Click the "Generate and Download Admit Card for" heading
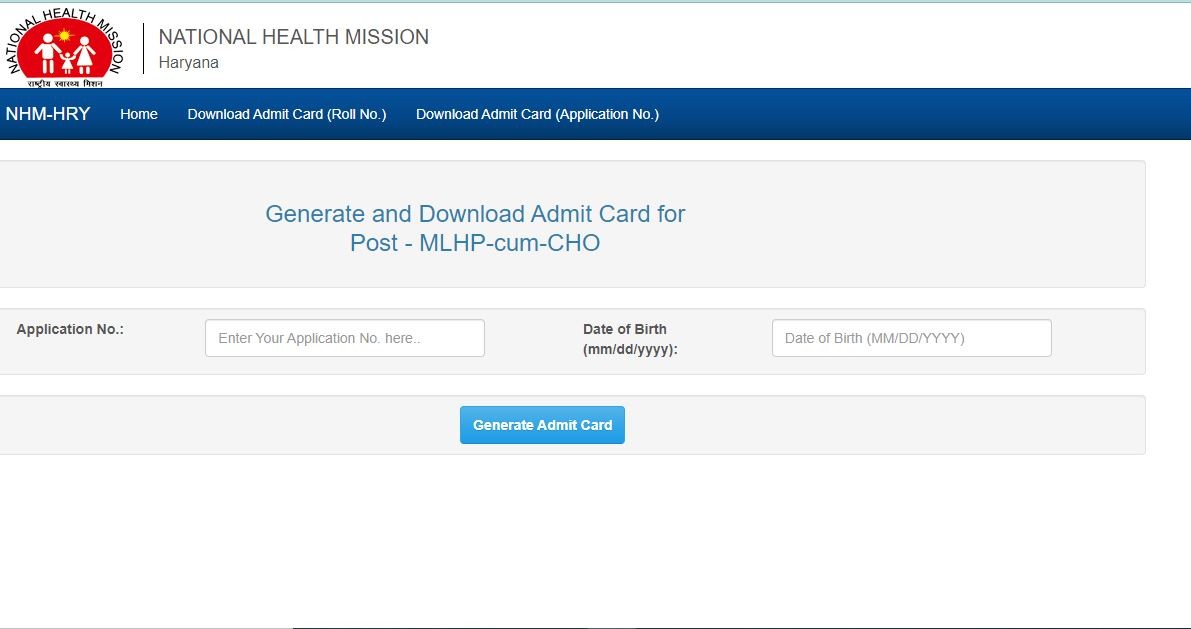 (475, 214)
